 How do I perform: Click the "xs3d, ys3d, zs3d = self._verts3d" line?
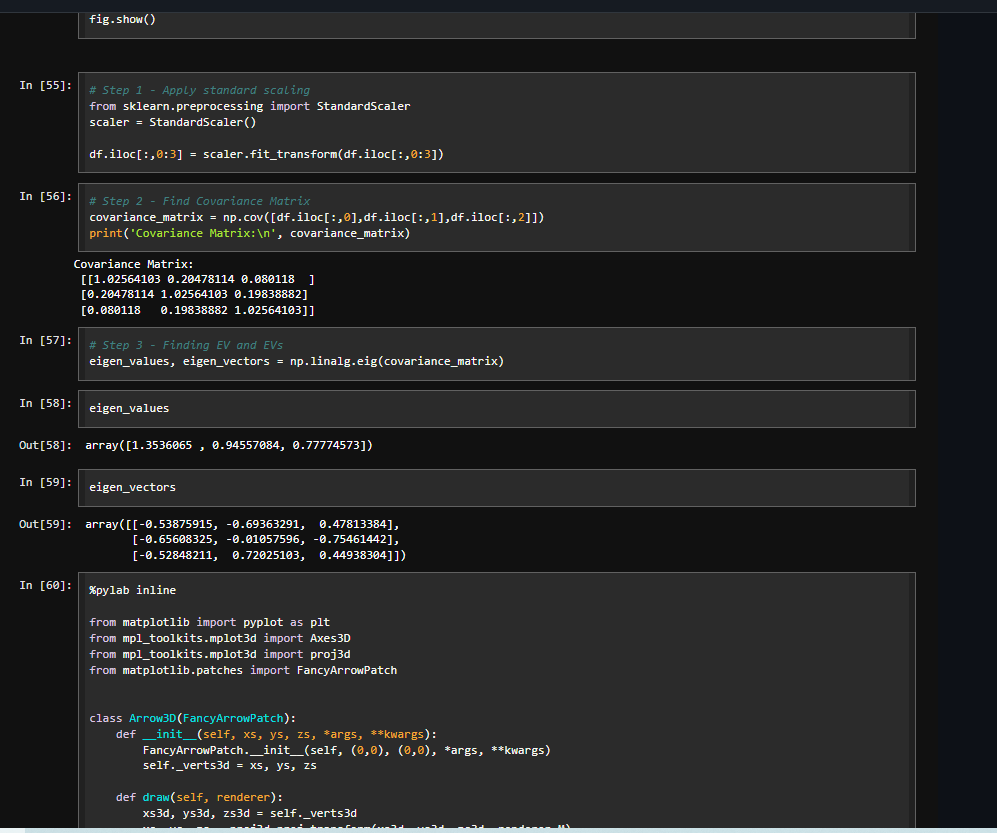coord(249,813)
